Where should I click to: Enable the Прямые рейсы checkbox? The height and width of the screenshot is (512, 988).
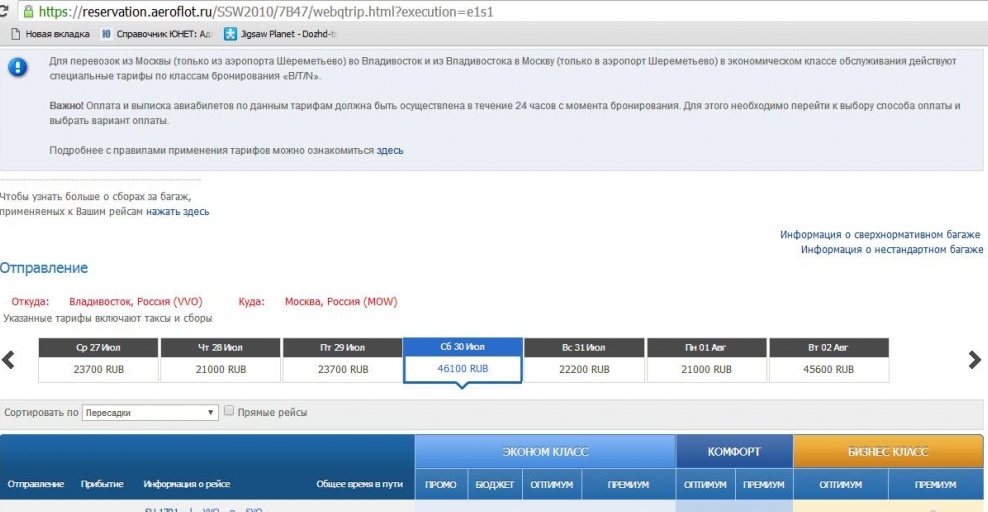230,411
